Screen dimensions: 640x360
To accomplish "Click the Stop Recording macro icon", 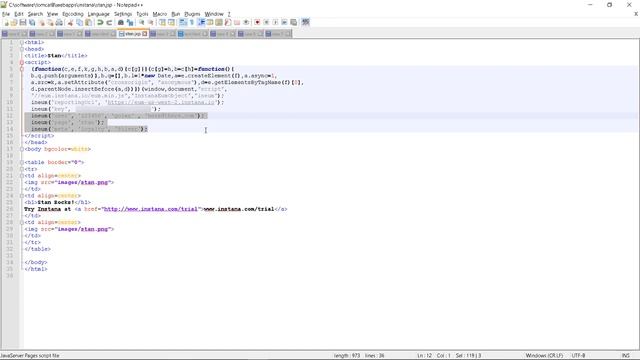I will pyautogui.click(x=266, y=22).
